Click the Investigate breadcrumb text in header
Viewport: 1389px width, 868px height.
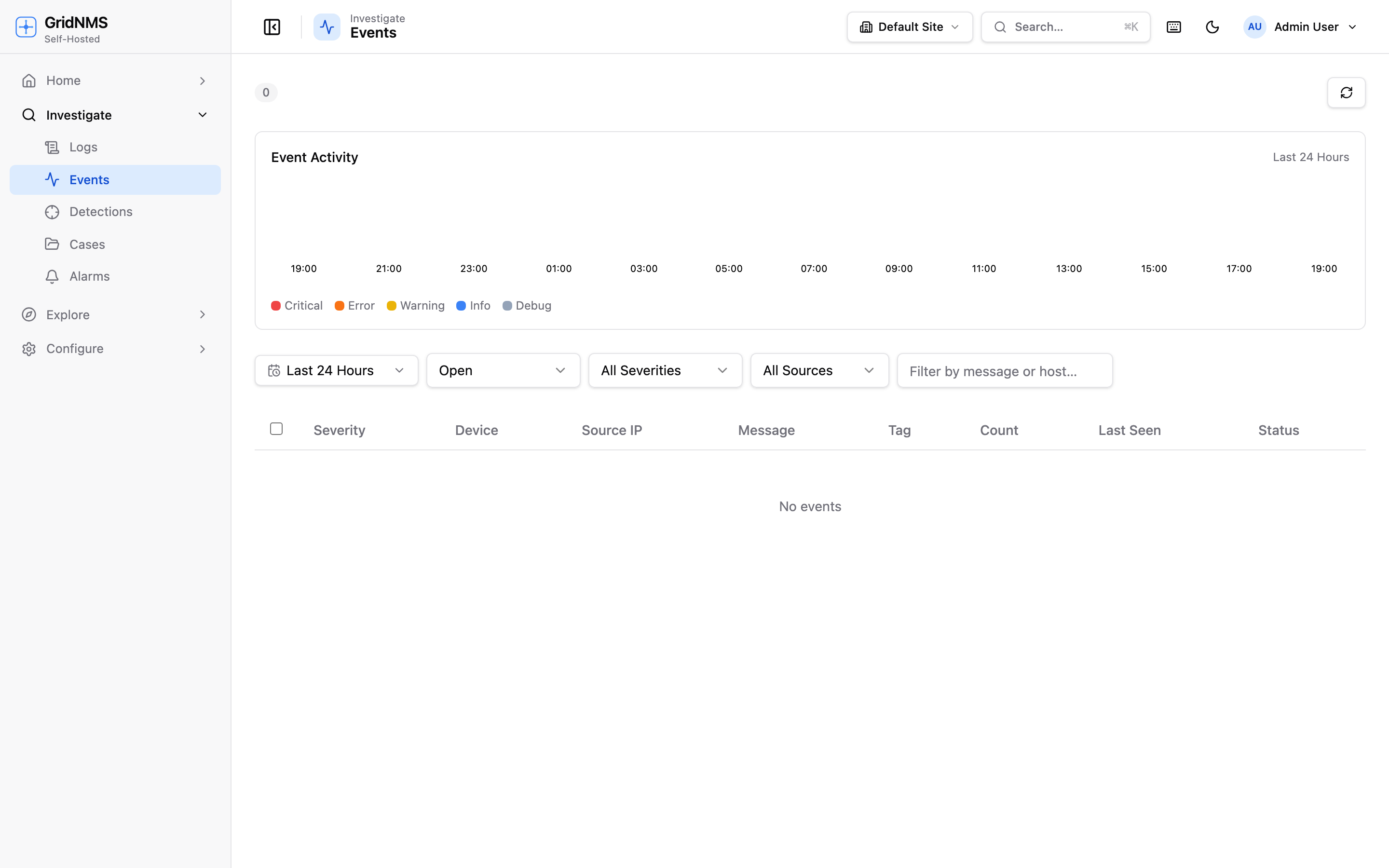377,18
